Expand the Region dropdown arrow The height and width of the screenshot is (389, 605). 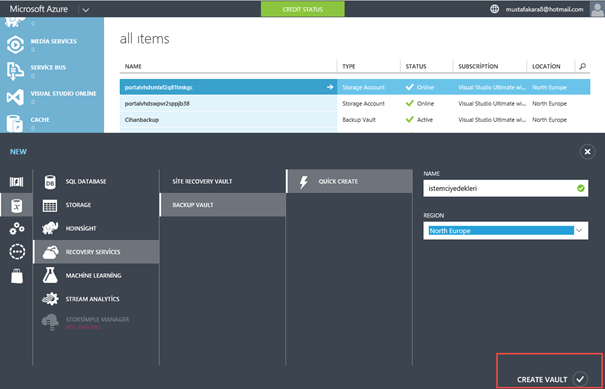coord(579,230)
